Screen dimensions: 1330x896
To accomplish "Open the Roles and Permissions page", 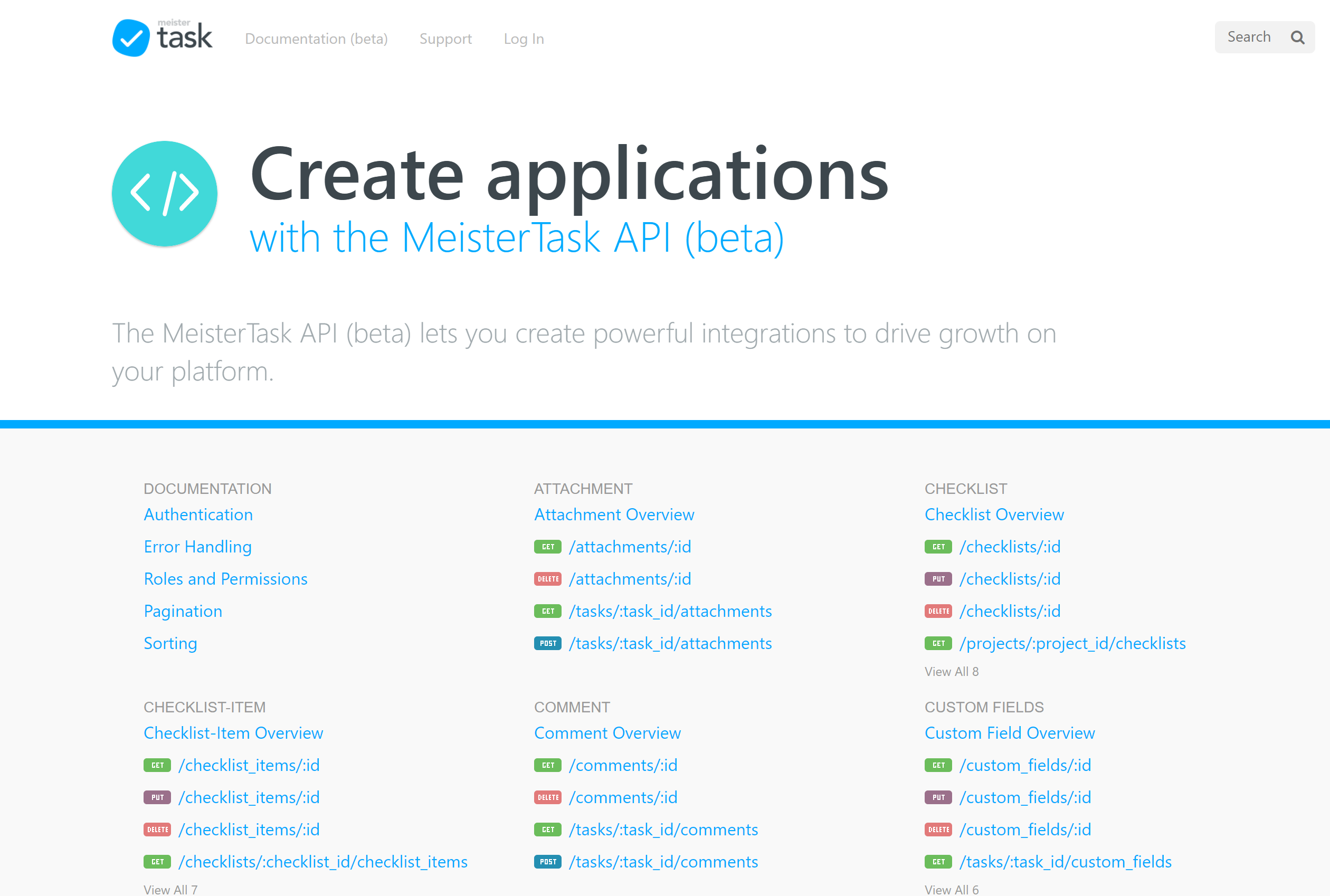I will point(226,579).
